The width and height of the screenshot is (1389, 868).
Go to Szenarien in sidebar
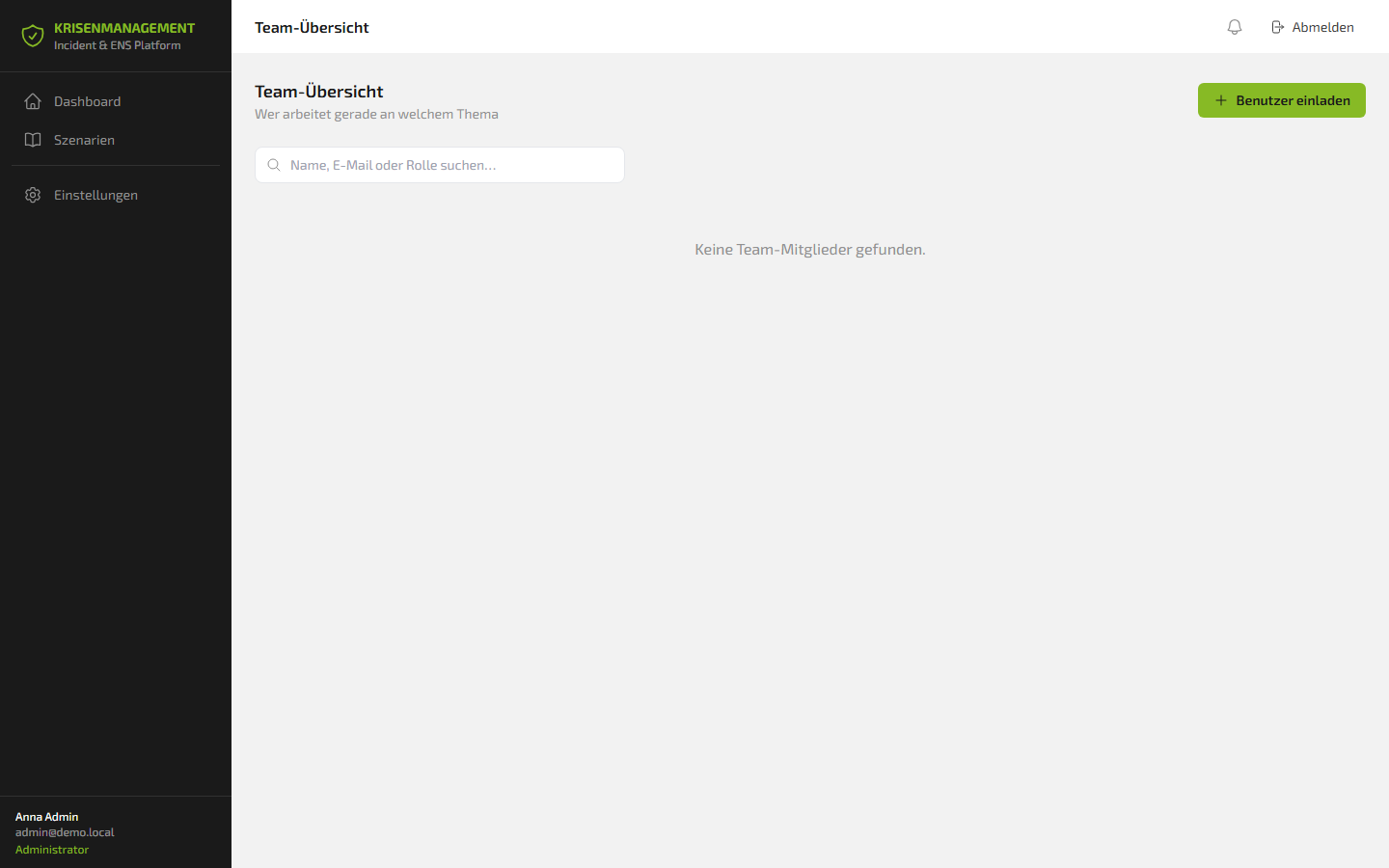tap(116, 140)
